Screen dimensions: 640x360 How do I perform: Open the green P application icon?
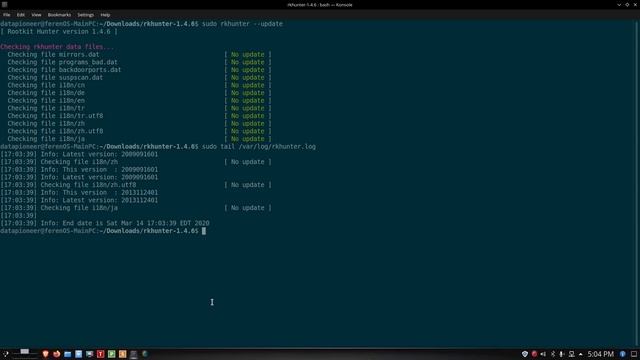tap(111, 354)
